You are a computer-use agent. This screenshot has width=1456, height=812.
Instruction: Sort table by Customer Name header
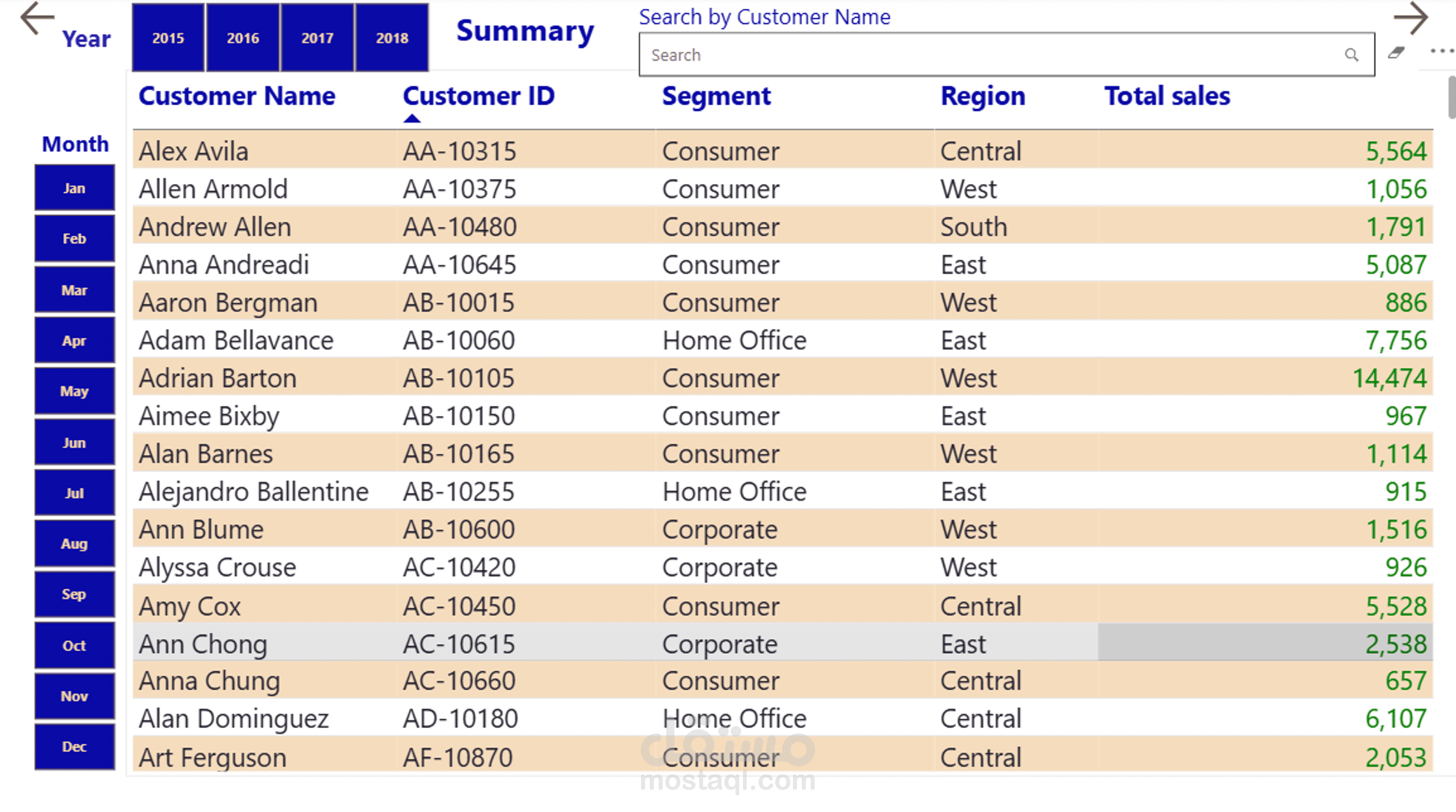pos(237,96)
